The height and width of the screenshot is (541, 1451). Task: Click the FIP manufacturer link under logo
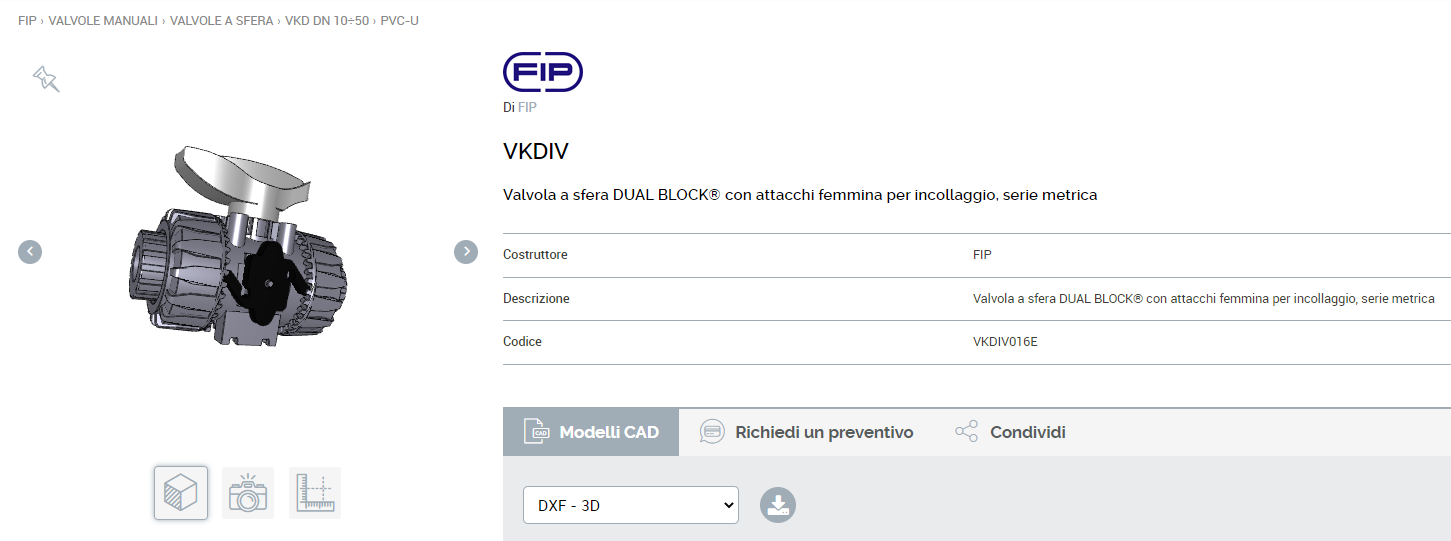coord(527,107)
